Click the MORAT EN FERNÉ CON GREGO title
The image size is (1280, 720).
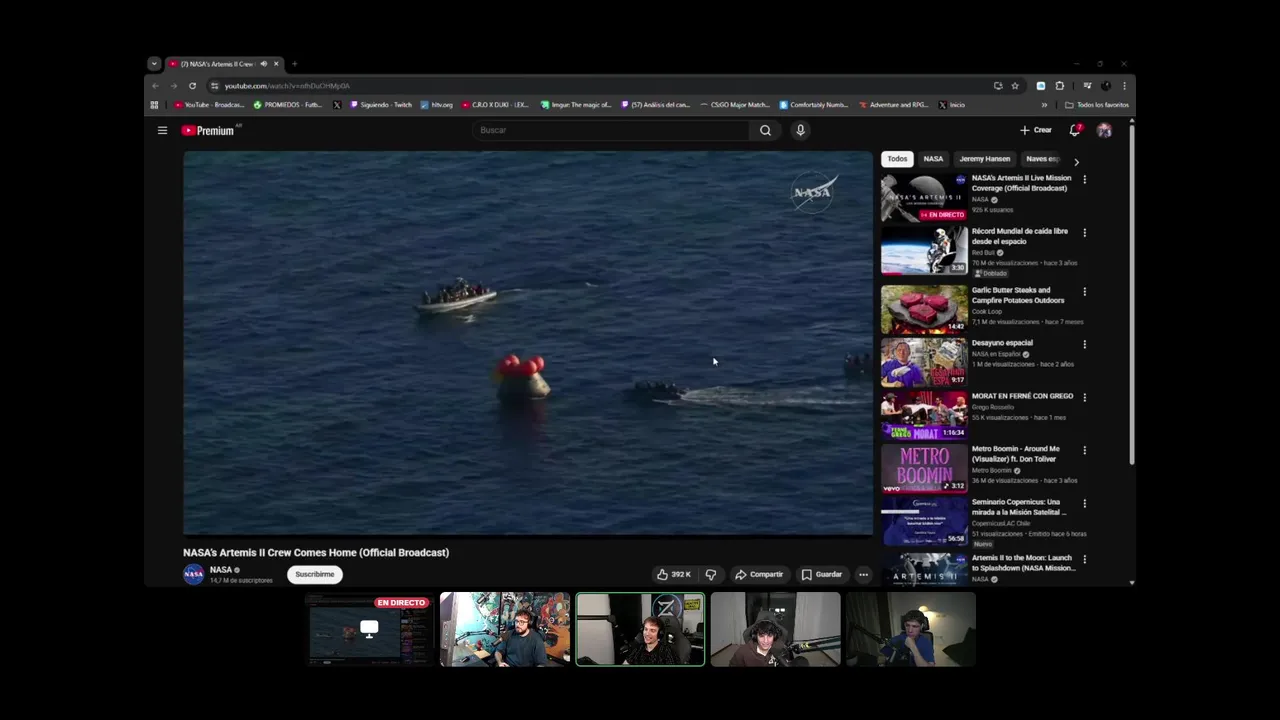1022,396
